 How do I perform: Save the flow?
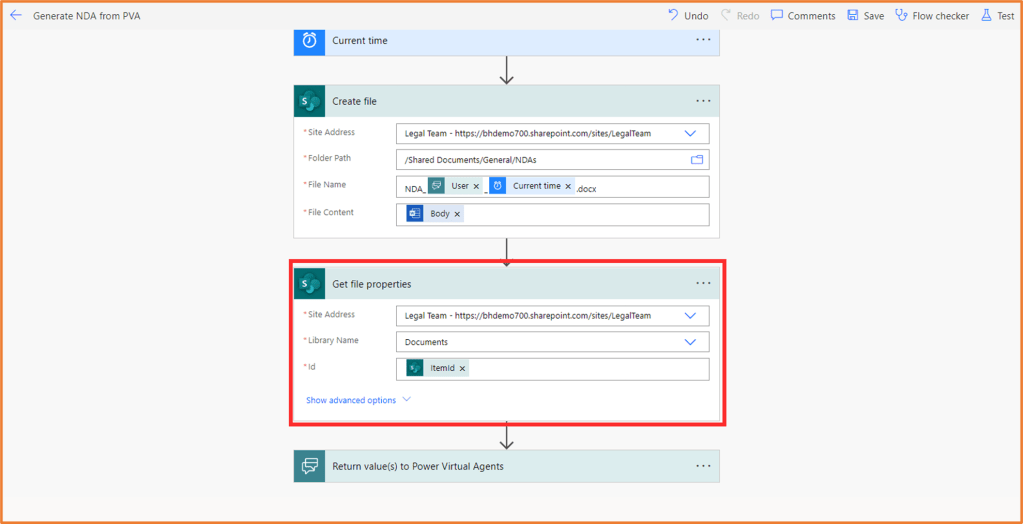click(x=866, y=16)
